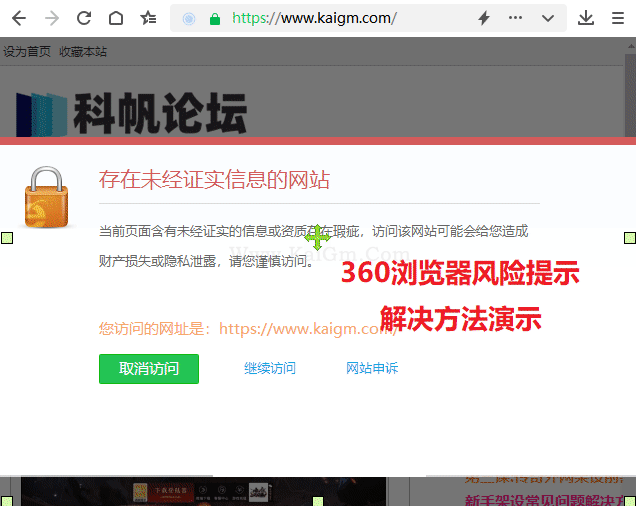
Task: Click the 继续访问 link
Action: click(x=270, y=368)
